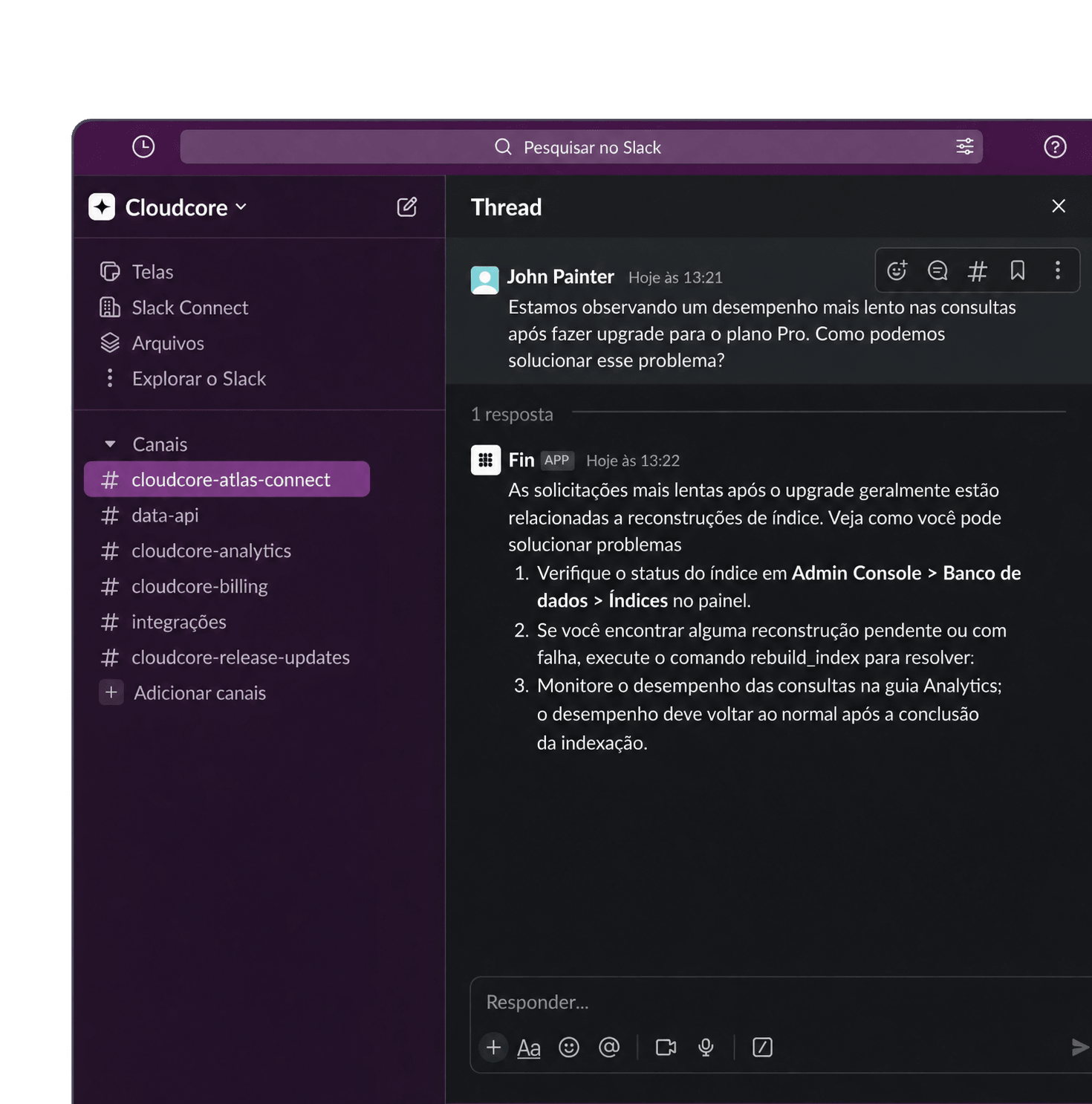This screenshot has height=1104, width=1092.
Task: Open the slash shortcuts icon
Action: 763,1047
